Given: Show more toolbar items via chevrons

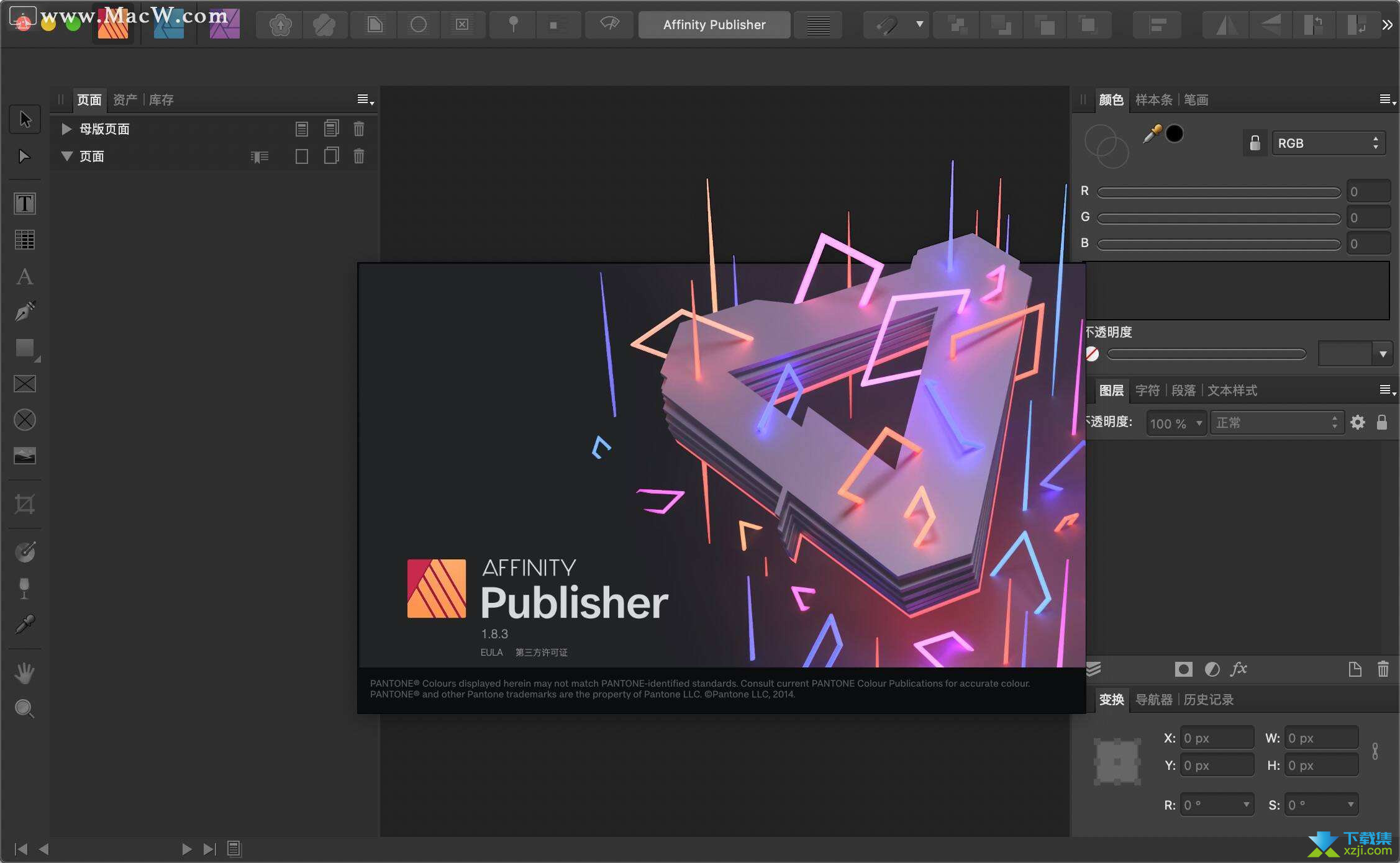Looking at the screenshot, I should [1387, 25].
